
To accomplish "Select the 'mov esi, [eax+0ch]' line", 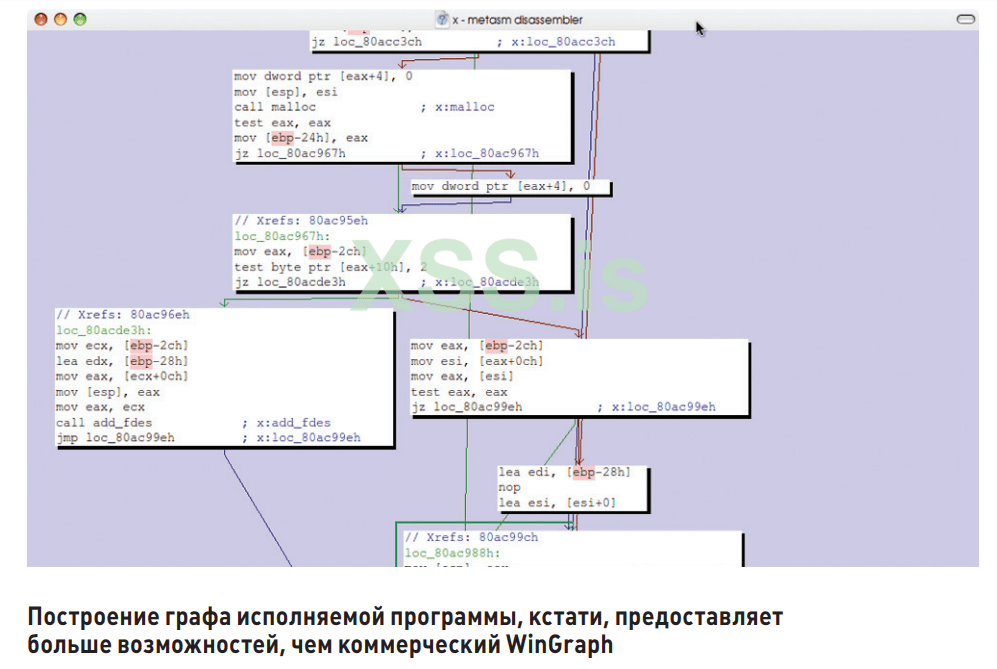I will click(477, 361).
